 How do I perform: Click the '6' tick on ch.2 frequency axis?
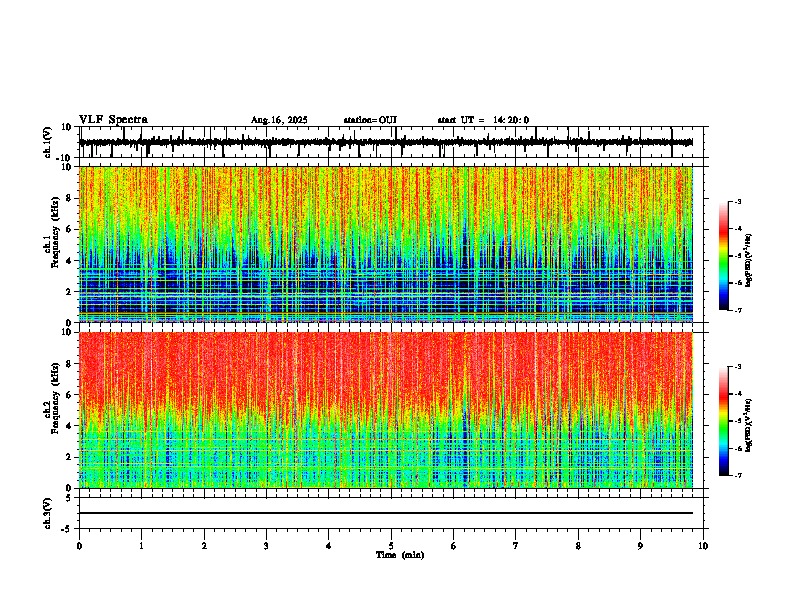pos(69,395)
